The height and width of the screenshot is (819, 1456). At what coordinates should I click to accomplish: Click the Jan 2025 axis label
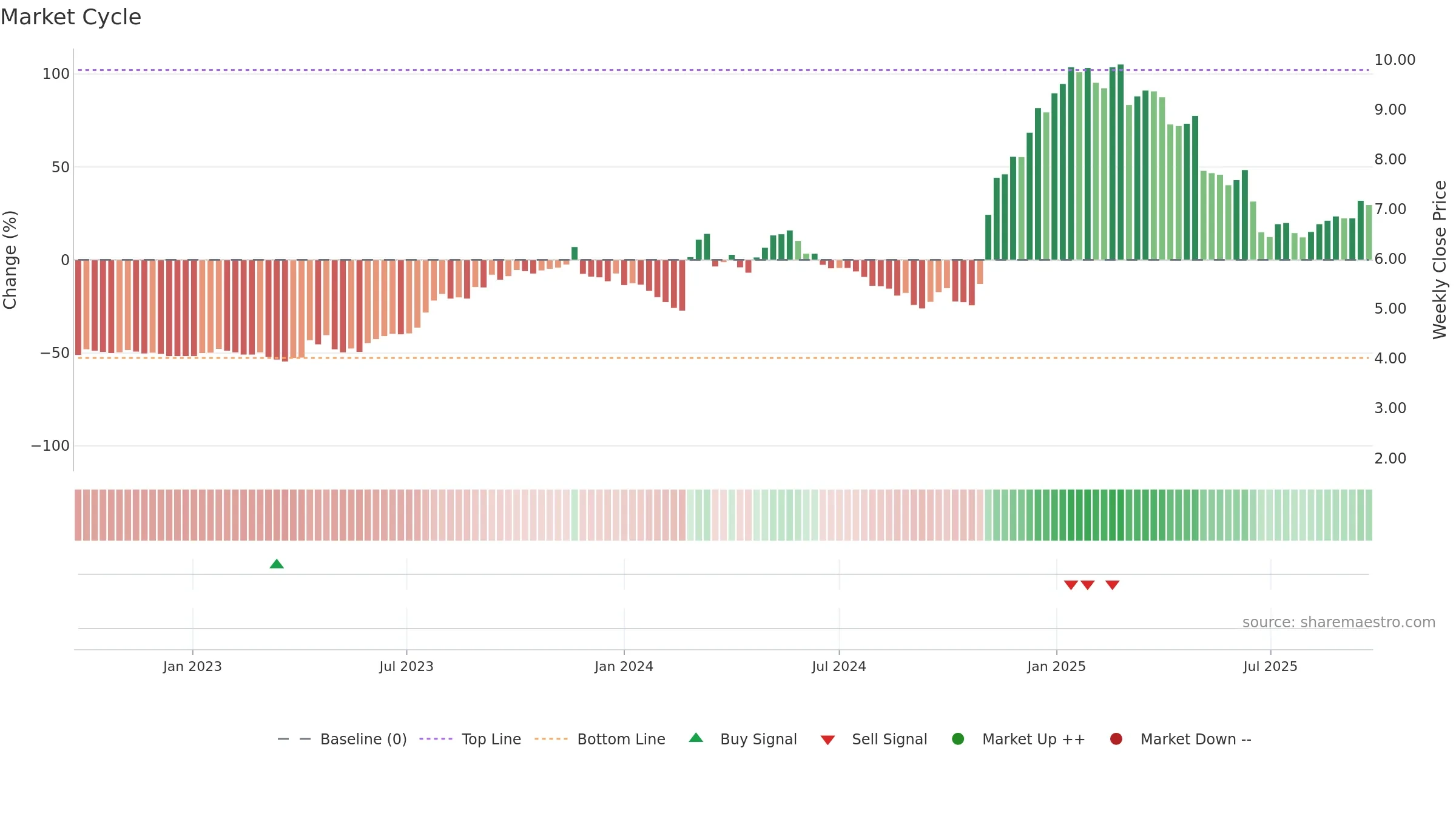click(1056, 667)
